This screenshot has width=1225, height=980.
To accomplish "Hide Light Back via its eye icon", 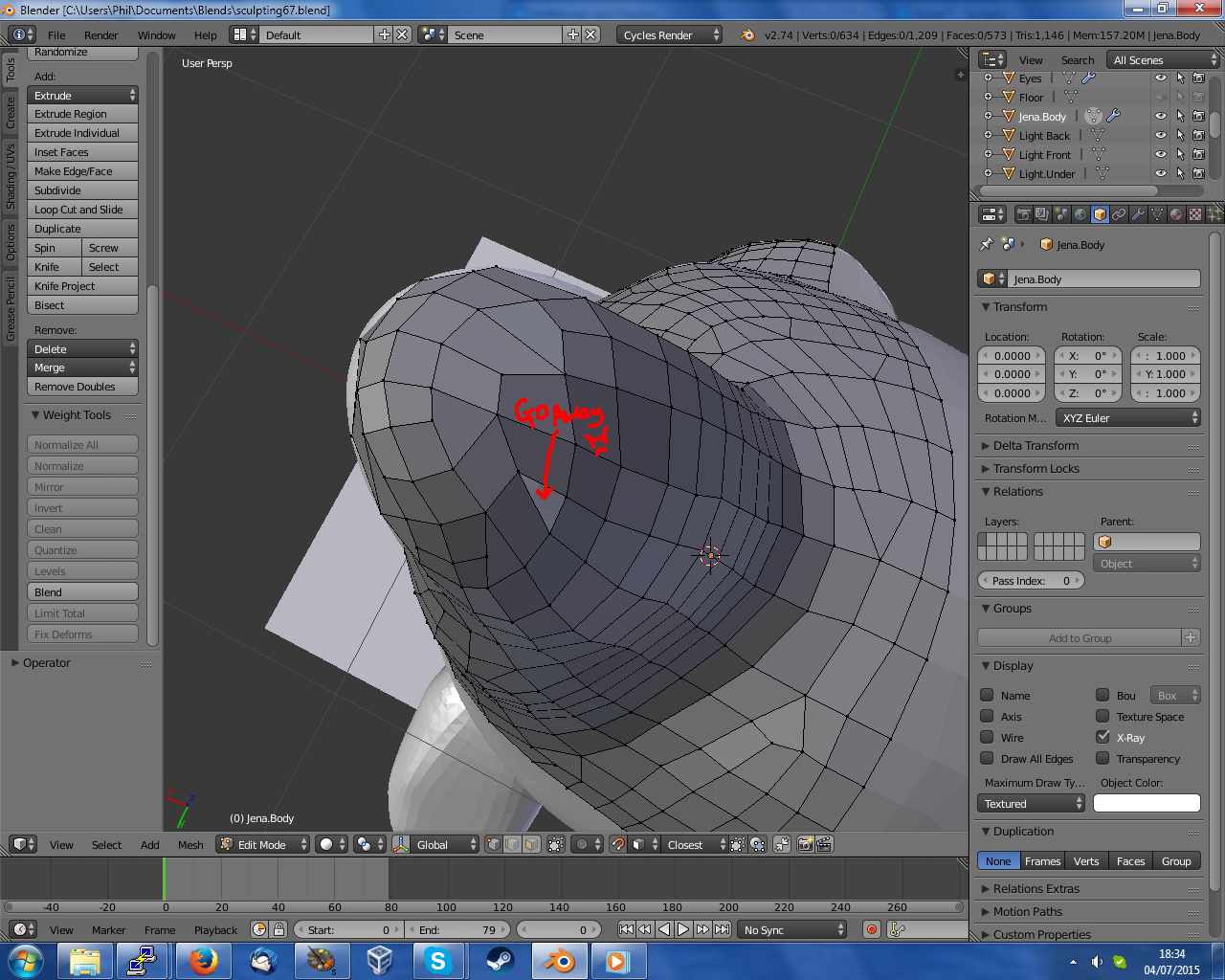I will [1160, 135].
